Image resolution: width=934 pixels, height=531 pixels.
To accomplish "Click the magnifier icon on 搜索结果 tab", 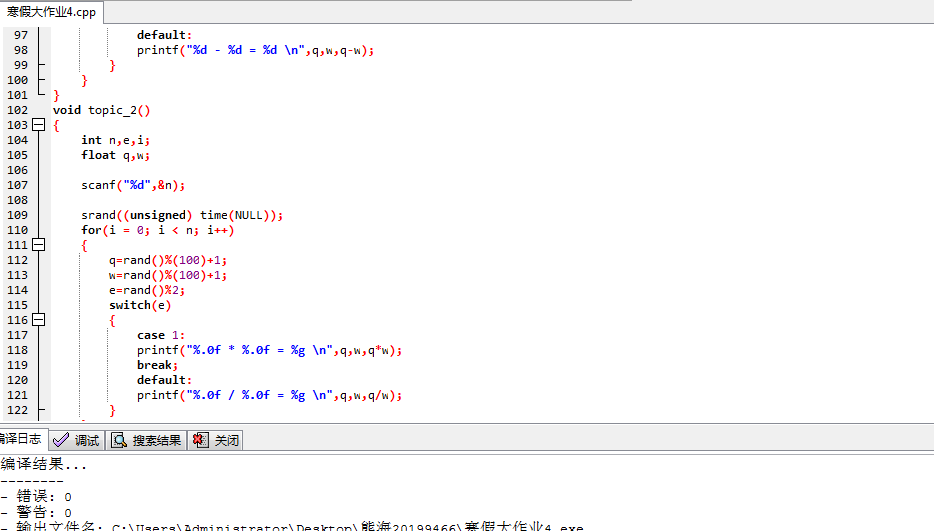I will [119, 440].
